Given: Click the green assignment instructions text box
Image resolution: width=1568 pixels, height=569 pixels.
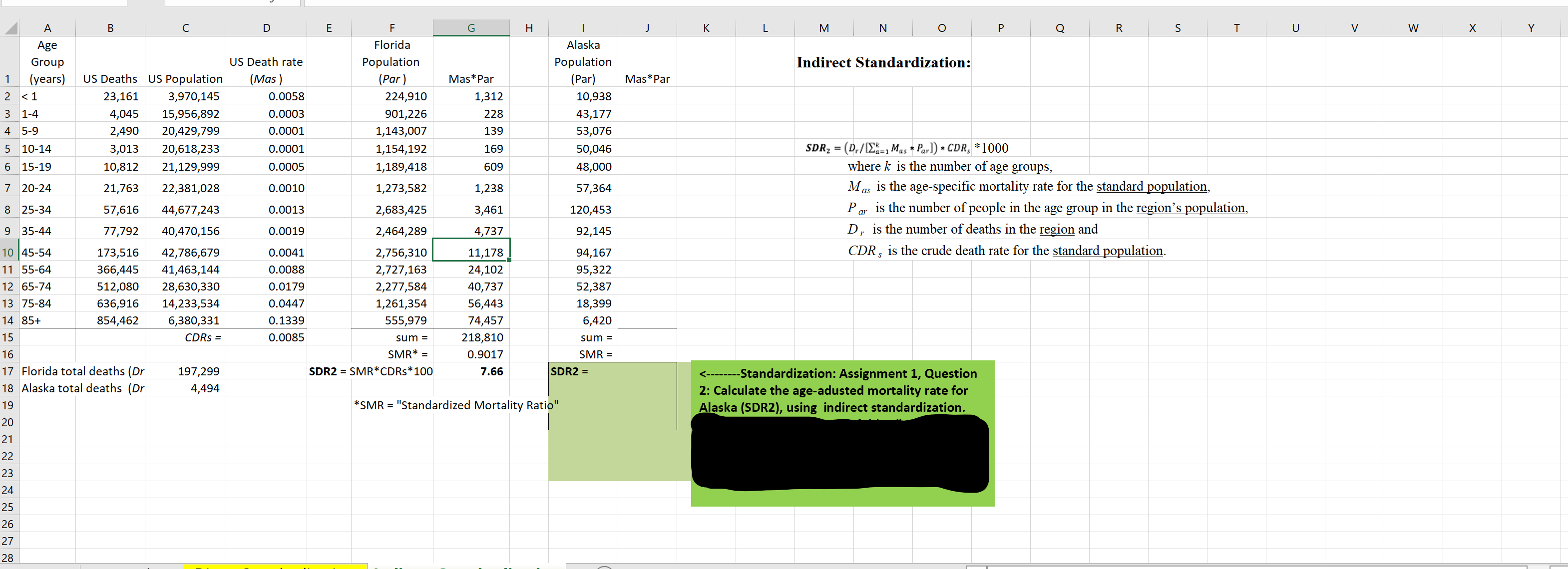Looking at the screenshot, I should pos(842,389).
